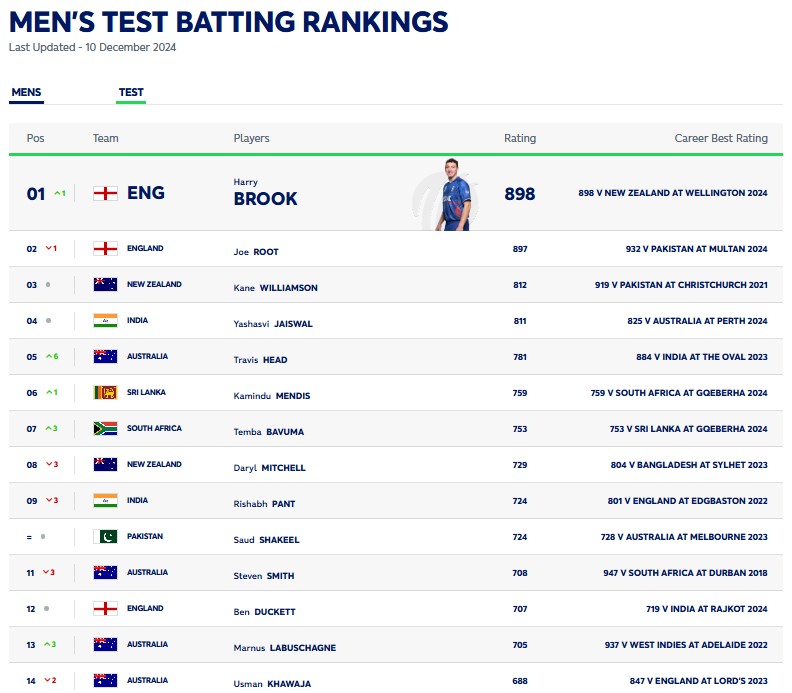The image size is (792, 693).
Task: Open Joe Root player link
Action: click(265, 253)
